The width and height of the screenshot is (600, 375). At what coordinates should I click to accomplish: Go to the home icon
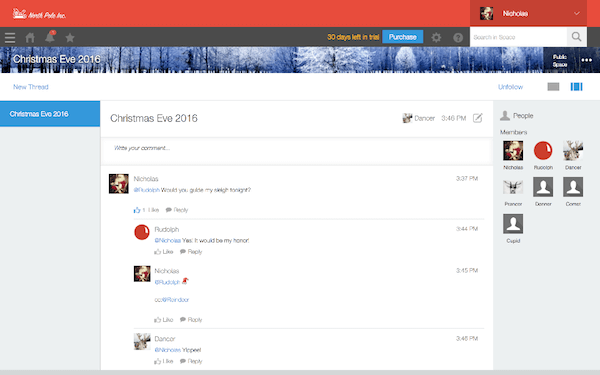[x=30, y=38]
